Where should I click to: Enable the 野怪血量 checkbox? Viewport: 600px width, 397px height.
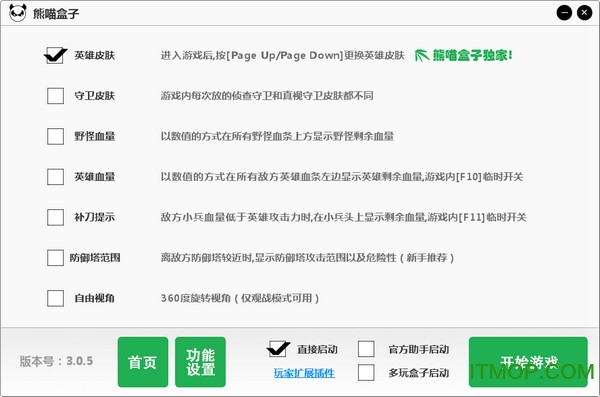click(55, 136)
